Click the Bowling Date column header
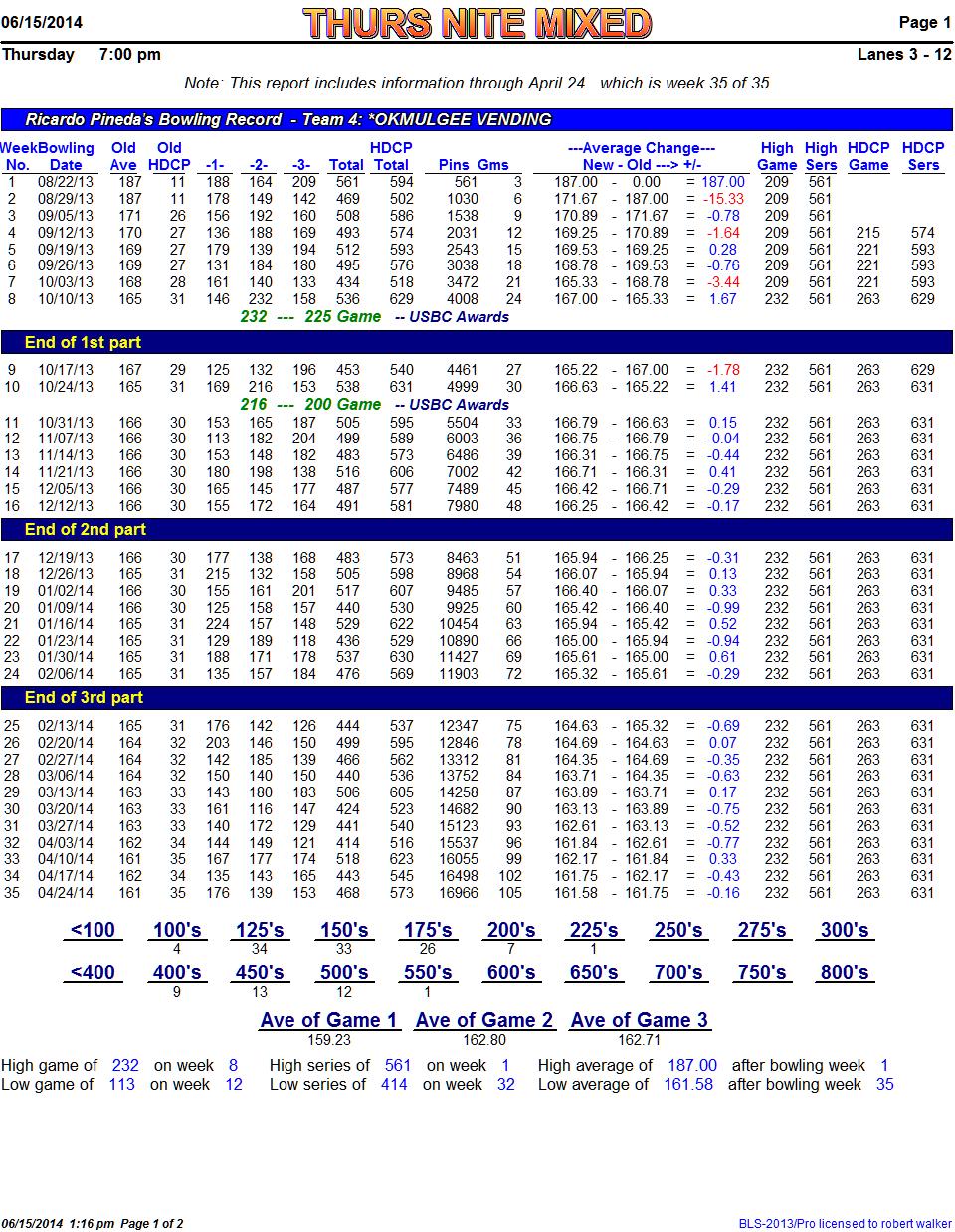The image size is (955, 1232). 66,156
